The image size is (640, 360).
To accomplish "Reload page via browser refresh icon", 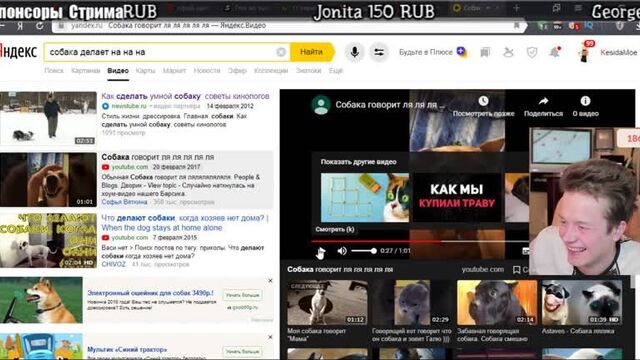I will pyautogui.click(x=39, y=26).
